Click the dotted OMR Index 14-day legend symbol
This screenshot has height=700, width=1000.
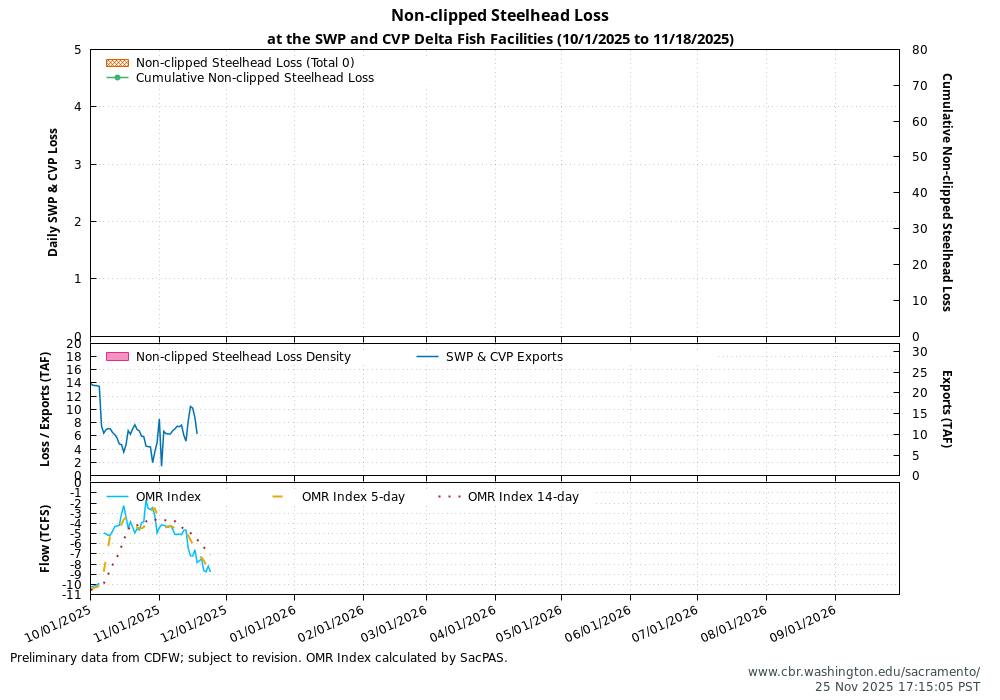click(x=450, y=496)
